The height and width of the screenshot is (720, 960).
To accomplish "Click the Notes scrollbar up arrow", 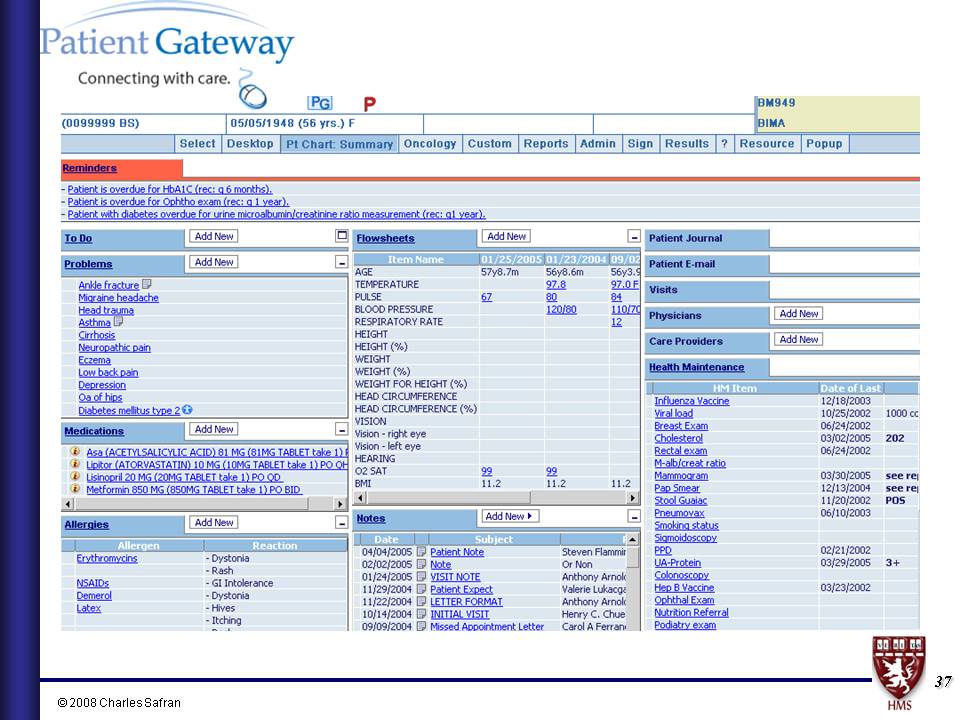I will coord(632,539).
